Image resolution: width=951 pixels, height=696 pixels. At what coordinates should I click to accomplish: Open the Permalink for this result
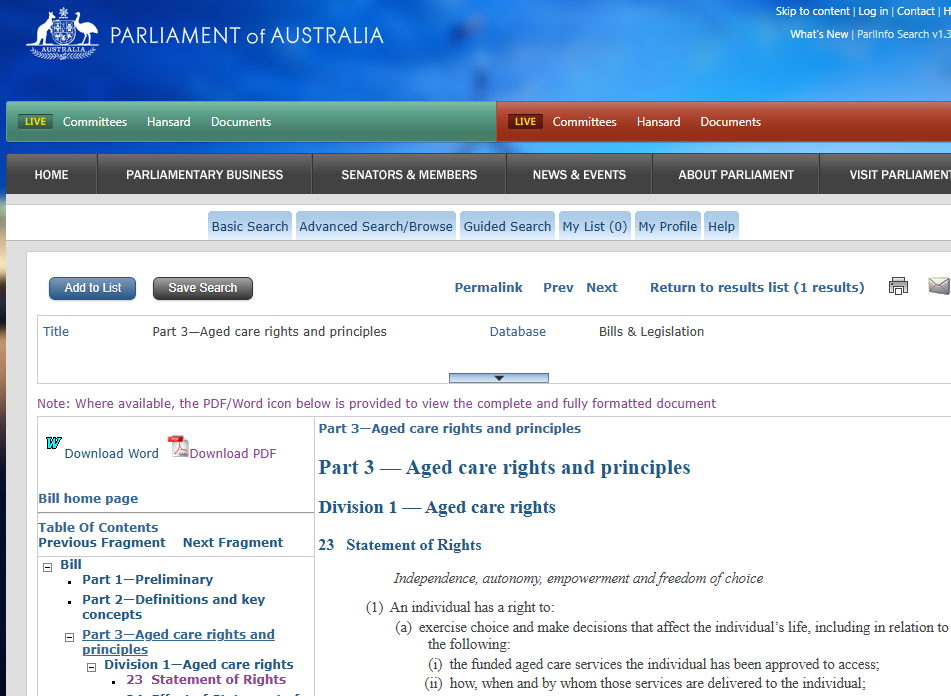coord(488,287)
